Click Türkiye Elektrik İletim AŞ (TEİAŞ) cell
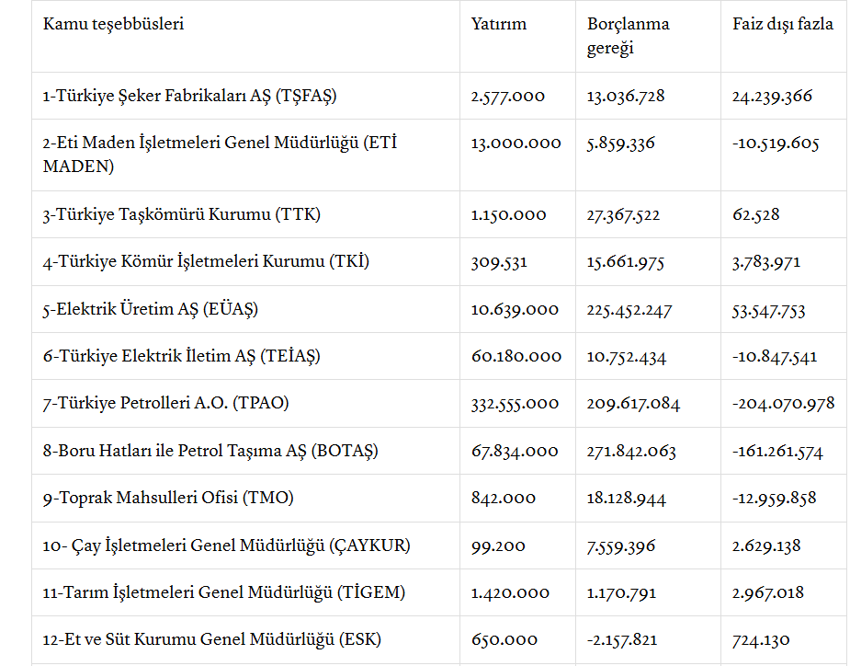The image size is (850, 666). (182, 357)
